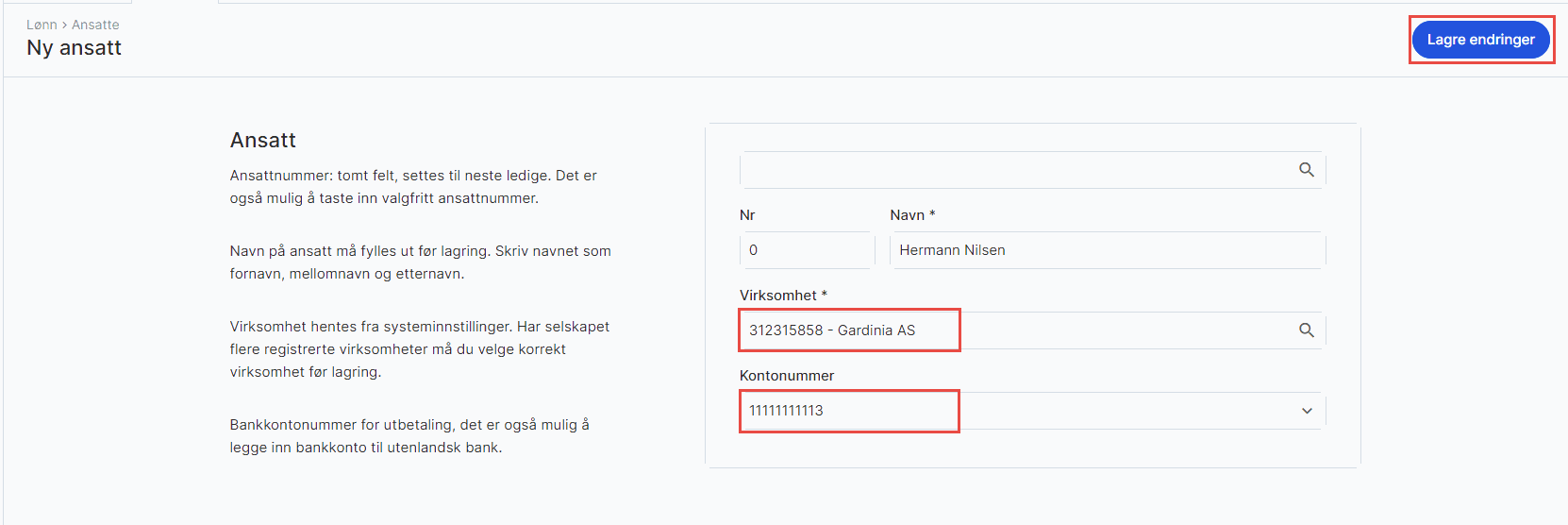Expand the Kontonummer dropdown chevron

[x=1307, y=411]
